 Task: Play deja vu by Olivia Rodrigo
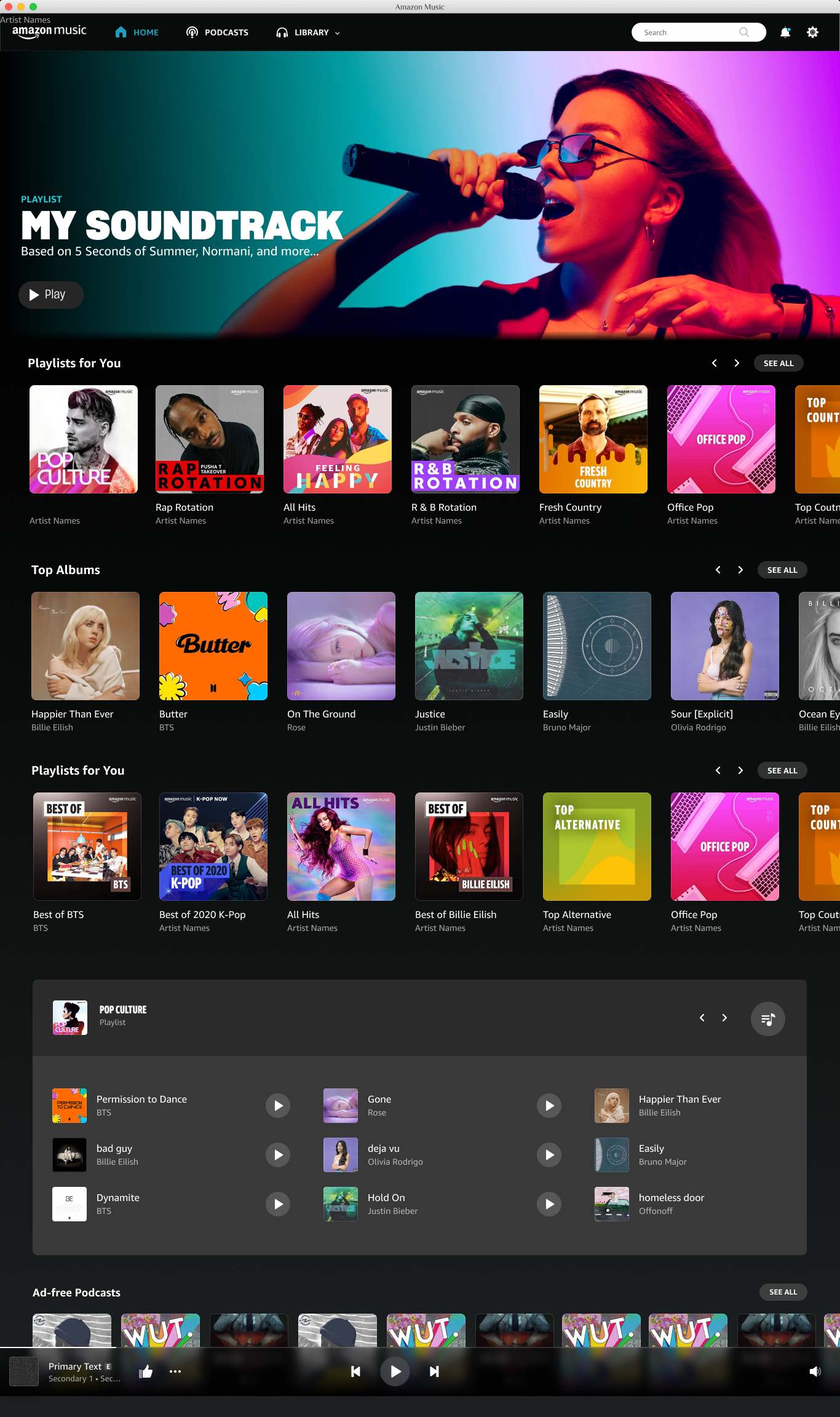tap(549, 1155)
